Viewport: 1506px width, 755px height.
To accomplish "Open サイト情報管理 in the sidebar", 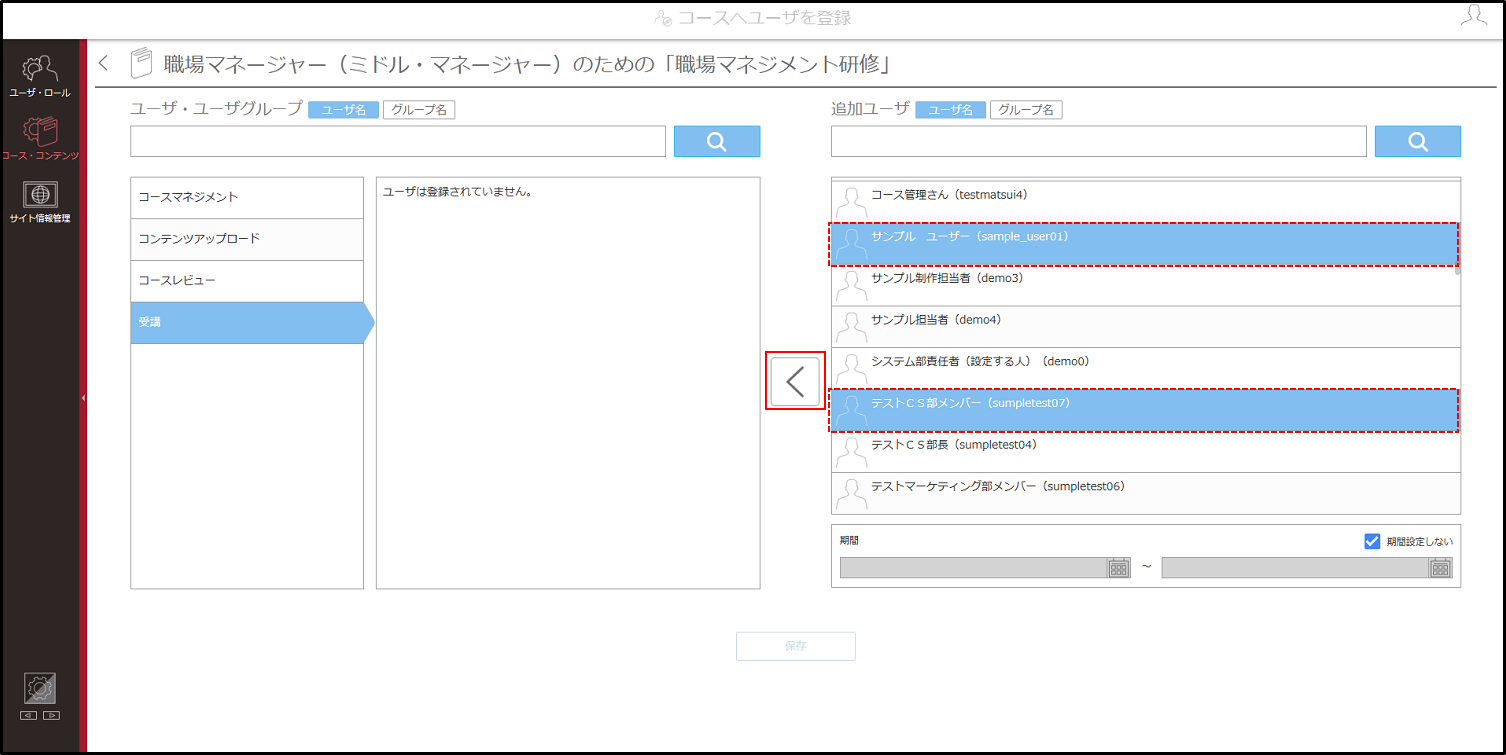I will [x=40, y=203].
